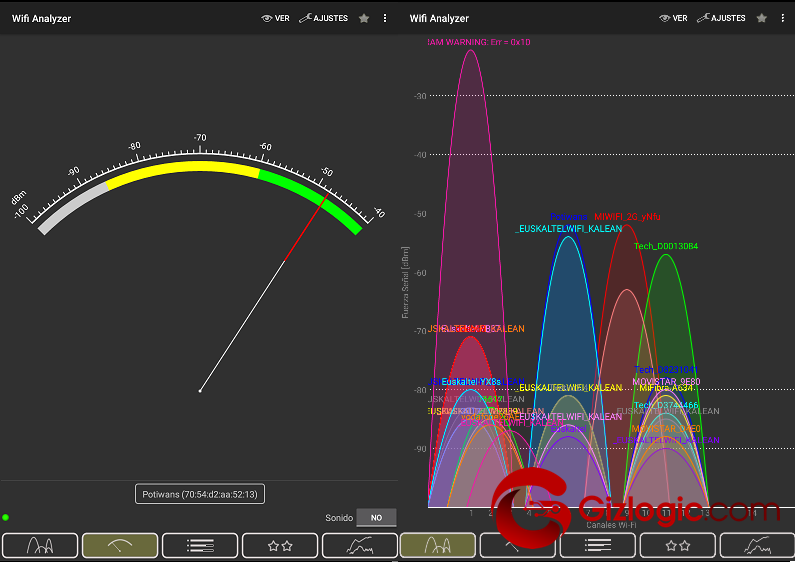Tap star rating icon in left window
Screen dimensions: 795x562
coord(364,18)
